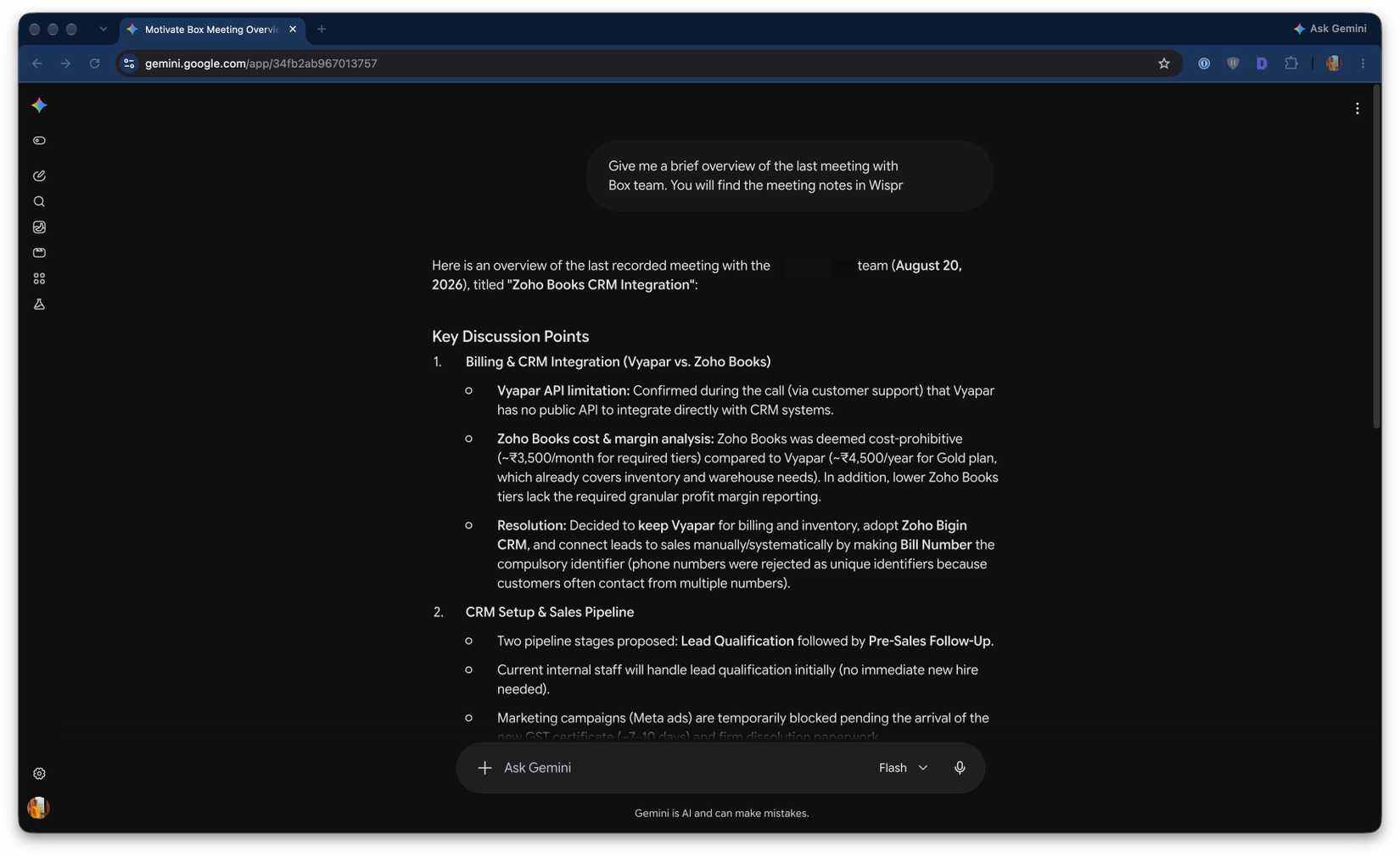1400x857 pixels.
Task: Open the Chrome profile avatar in toolbar
Action: (x=1333, y=64)
